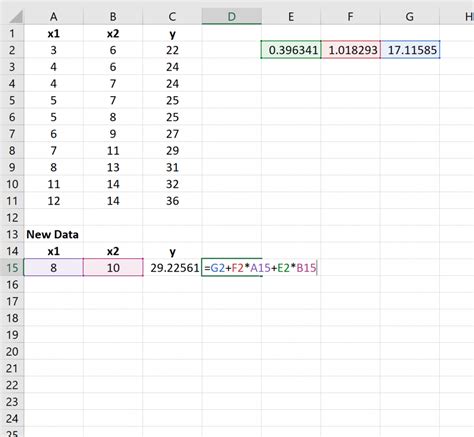Click cell C10 with value 32
The width and height of the screenshot is (474, 437).
(172, 184)
